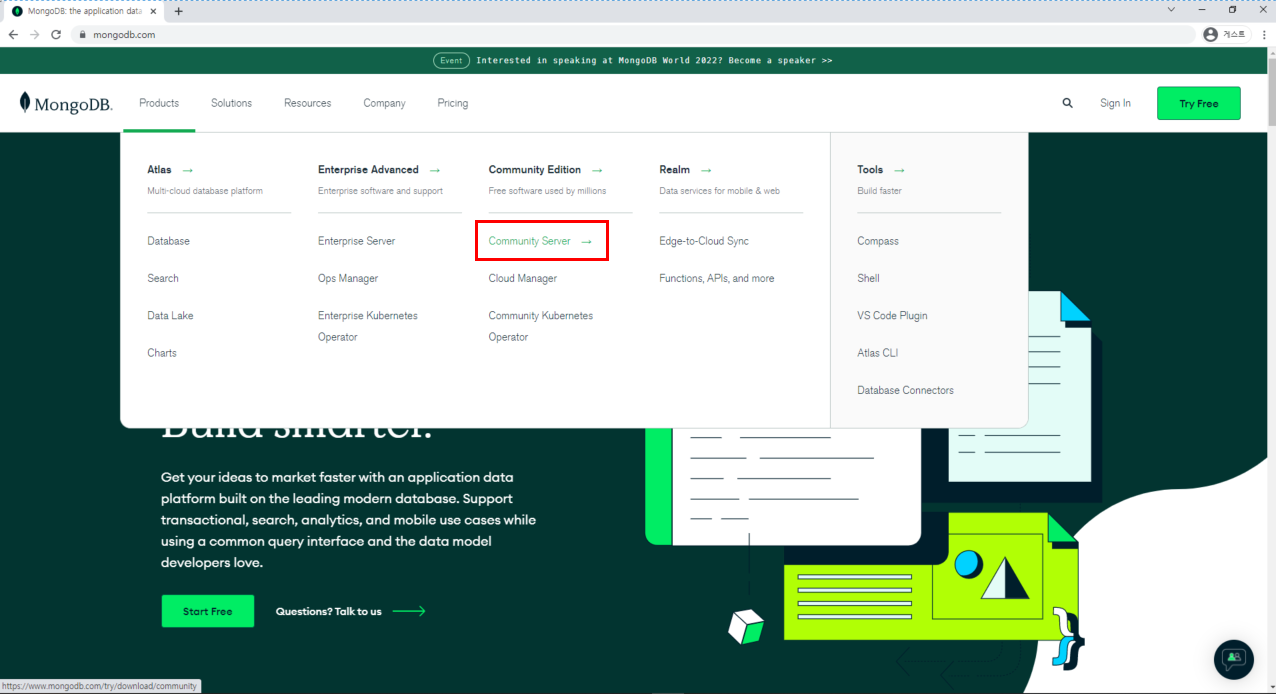The image size is (1276, 694).
Task: Select Enterprise Server item
Action: (x=356, y=241)
